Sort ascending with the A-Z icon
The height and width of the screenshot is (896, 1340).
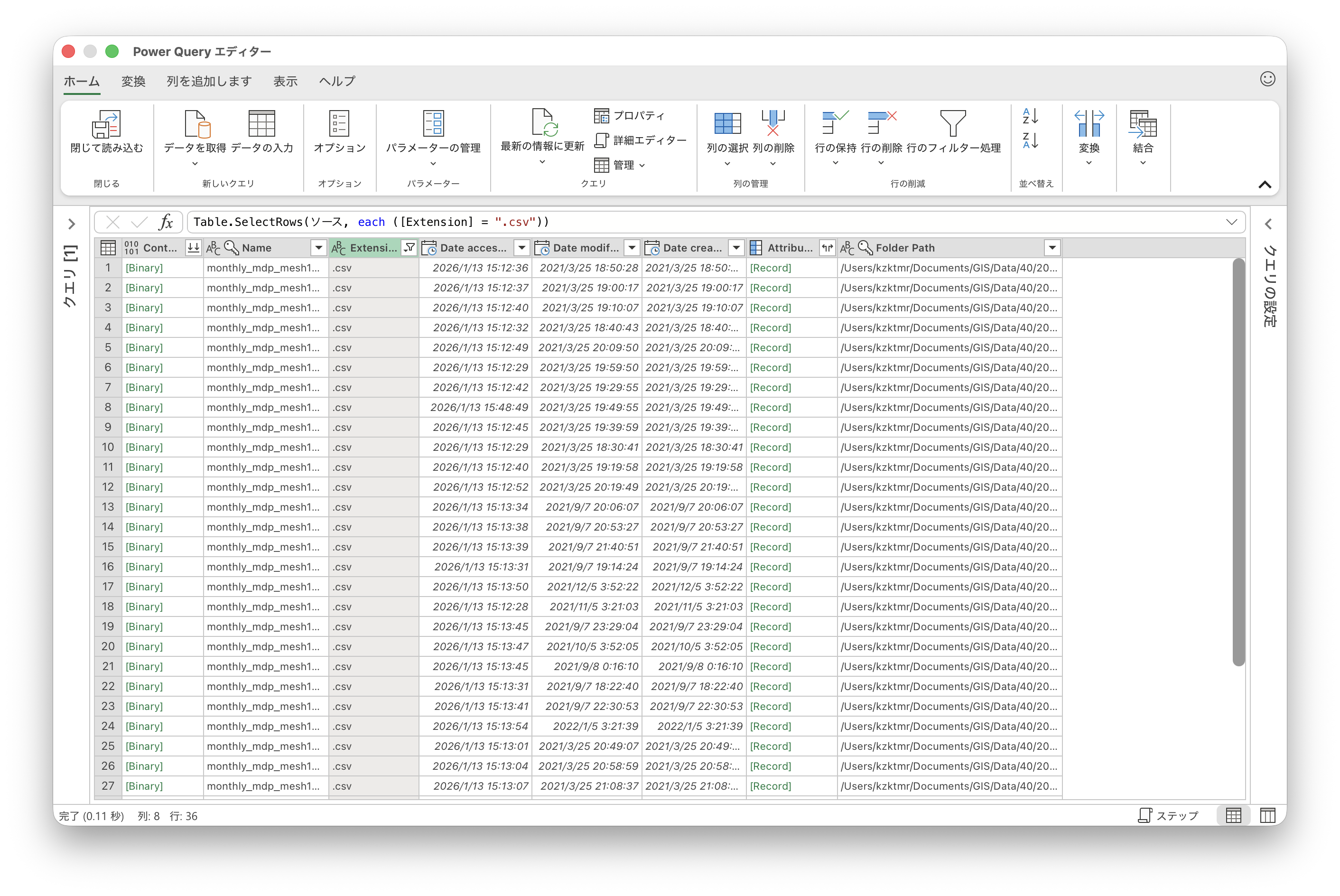coord(1030,116)
